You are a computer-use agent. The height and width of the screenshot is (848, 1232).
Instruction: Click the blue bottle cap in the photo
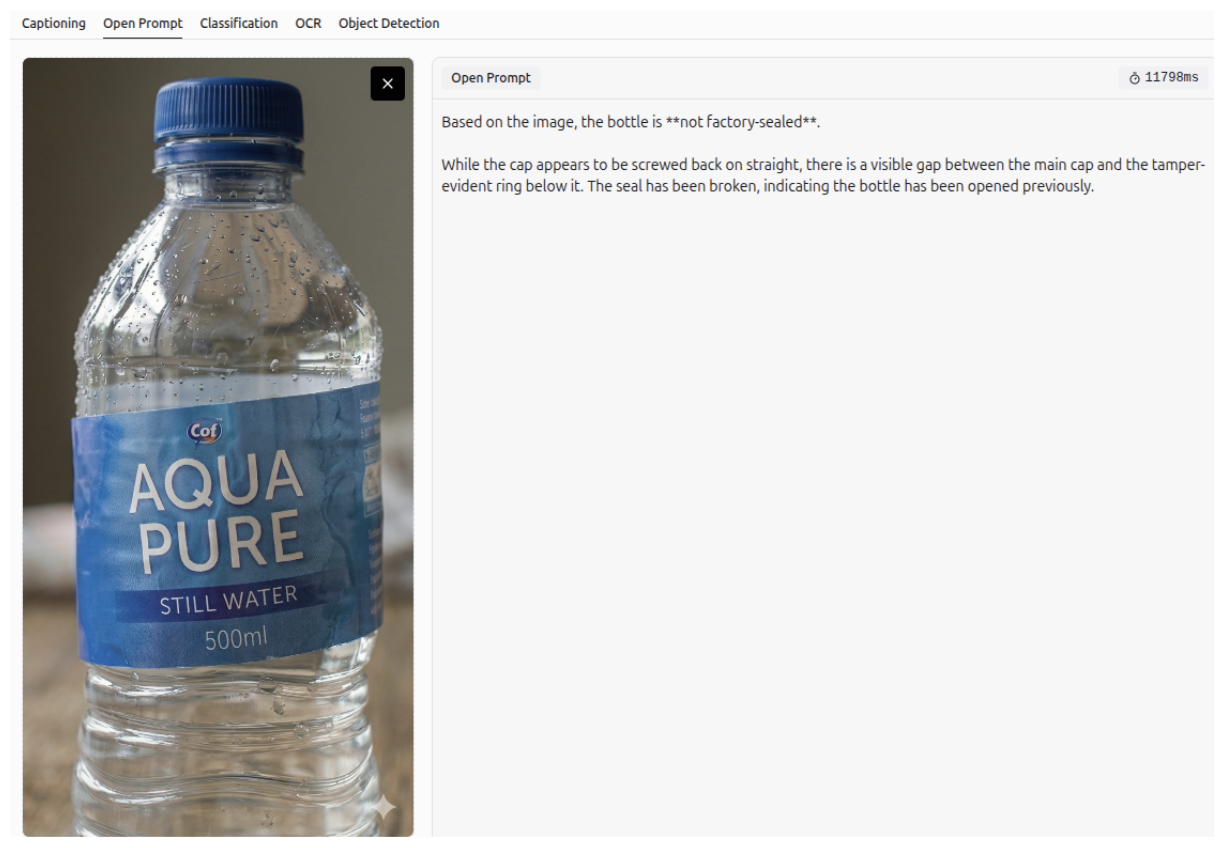(x=229, y=112)
